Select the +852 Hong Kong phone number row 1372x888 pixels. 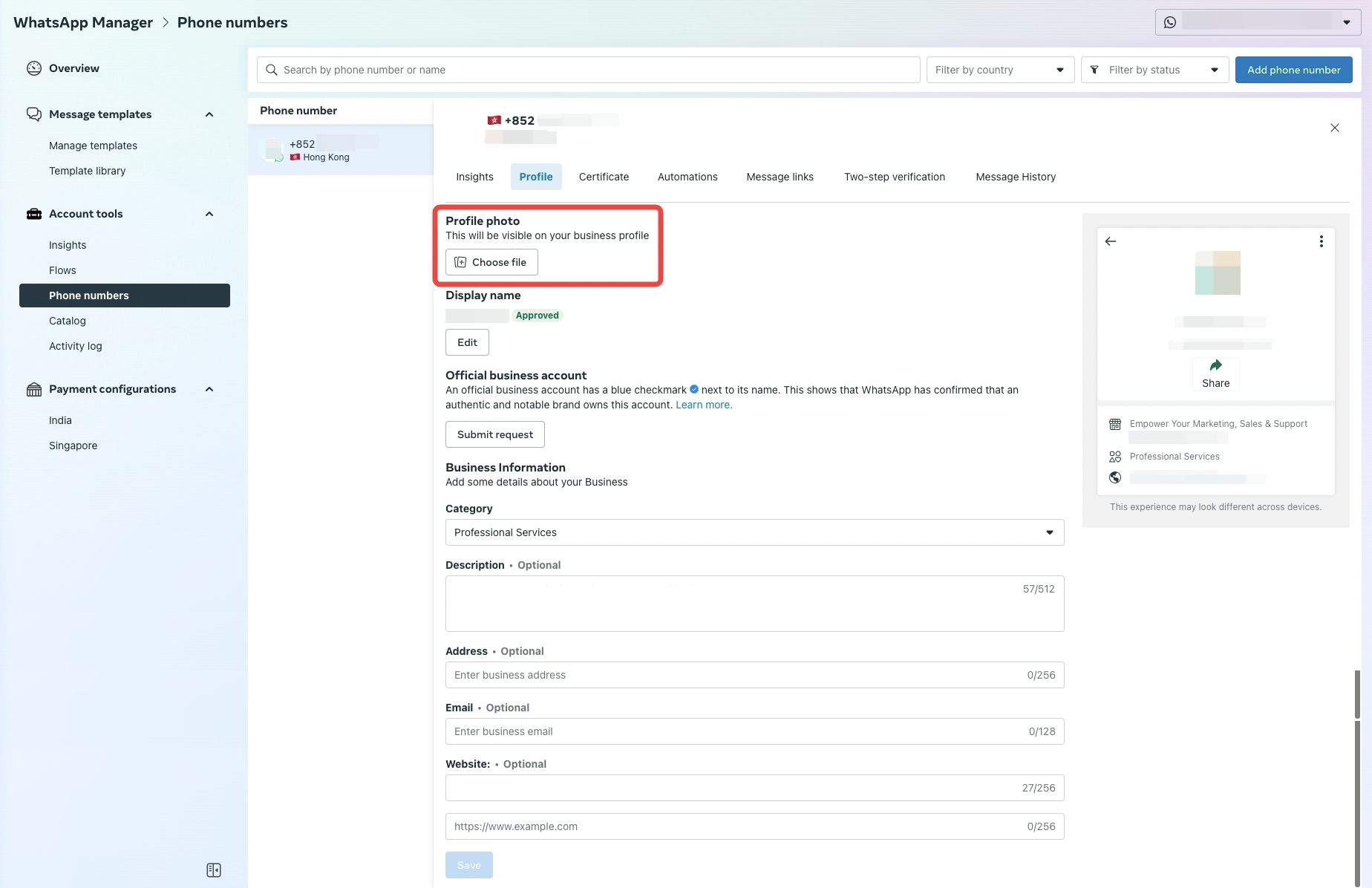click(x=340, y=150)
